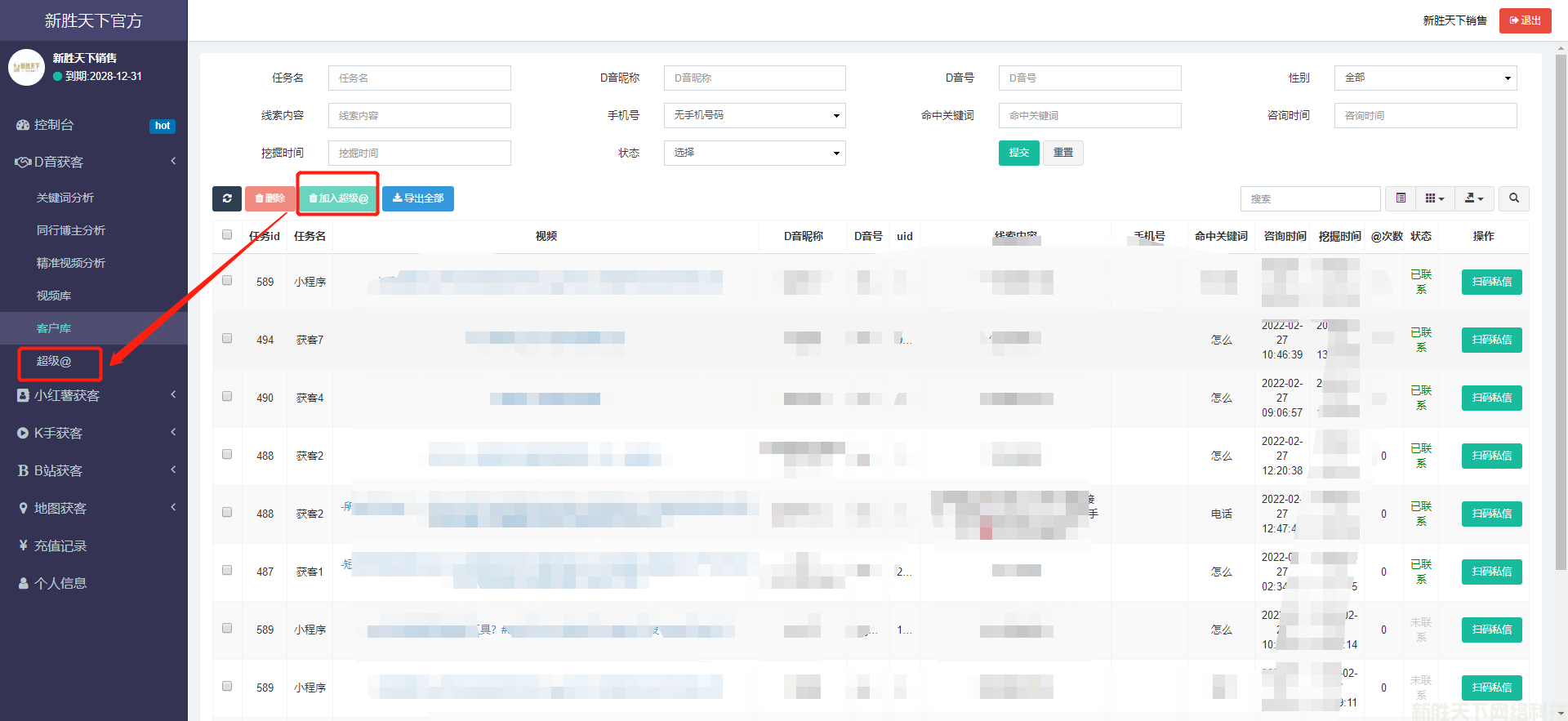Click the page vertical scrollbar
1568x721 pixels.
click(x=1561, y=327)
